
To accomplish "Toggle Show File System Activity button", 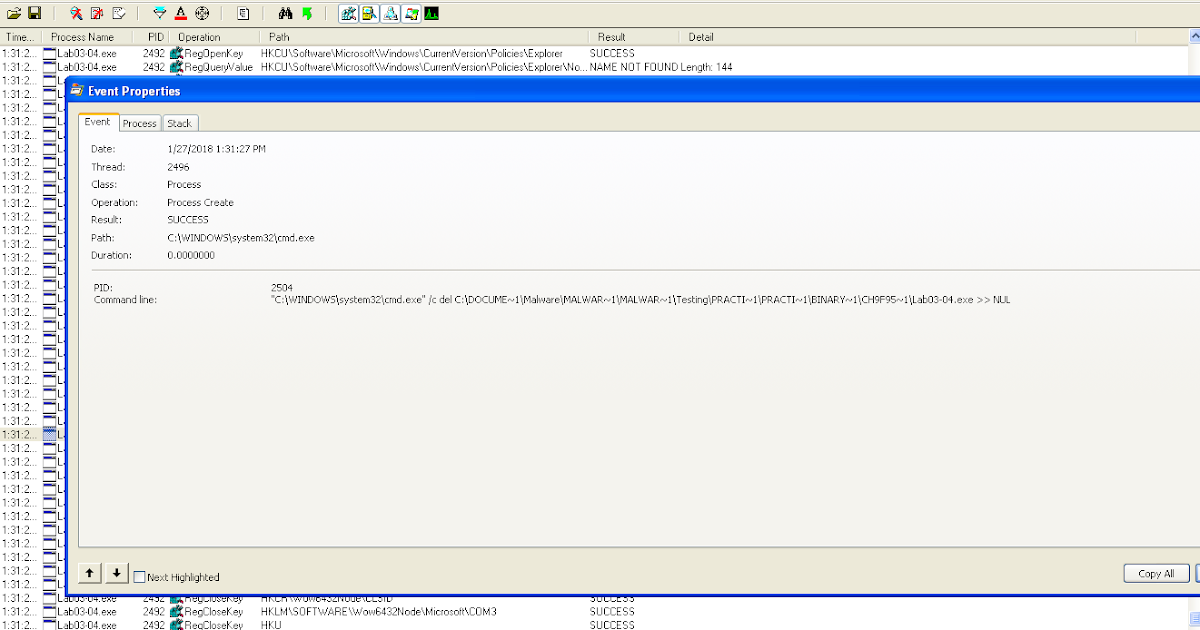I will [x=369, y=13].
